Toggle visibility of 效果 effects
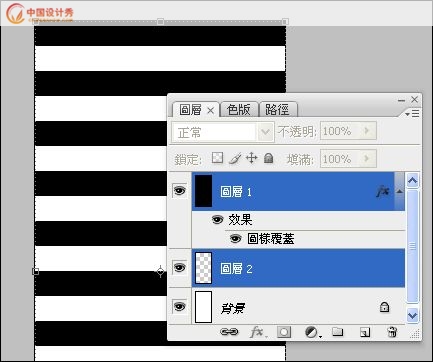433x362 pixels. [218, 220]
